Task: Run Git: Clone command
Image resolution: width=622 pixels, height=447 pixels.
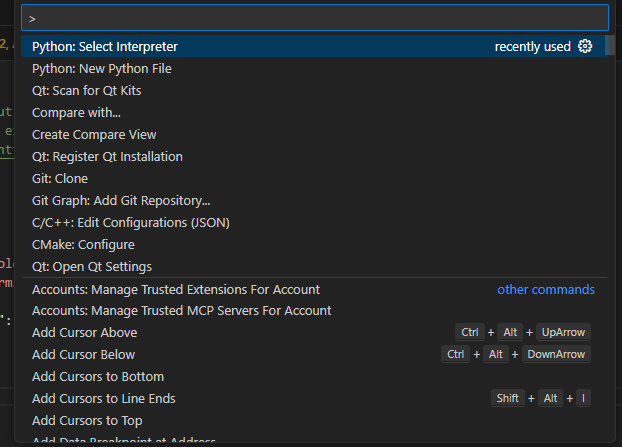Action: 315,178
